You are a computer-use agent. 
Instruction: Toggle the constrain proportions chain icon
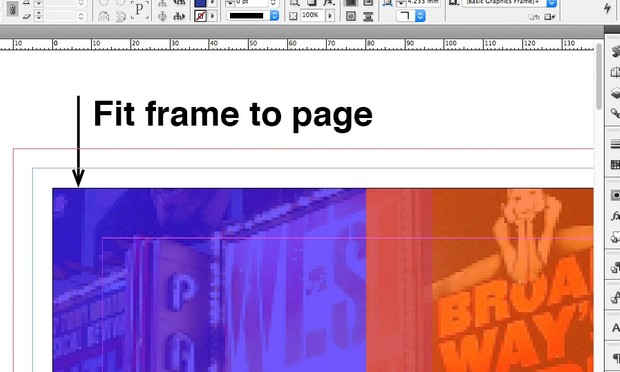coord(13,9)
